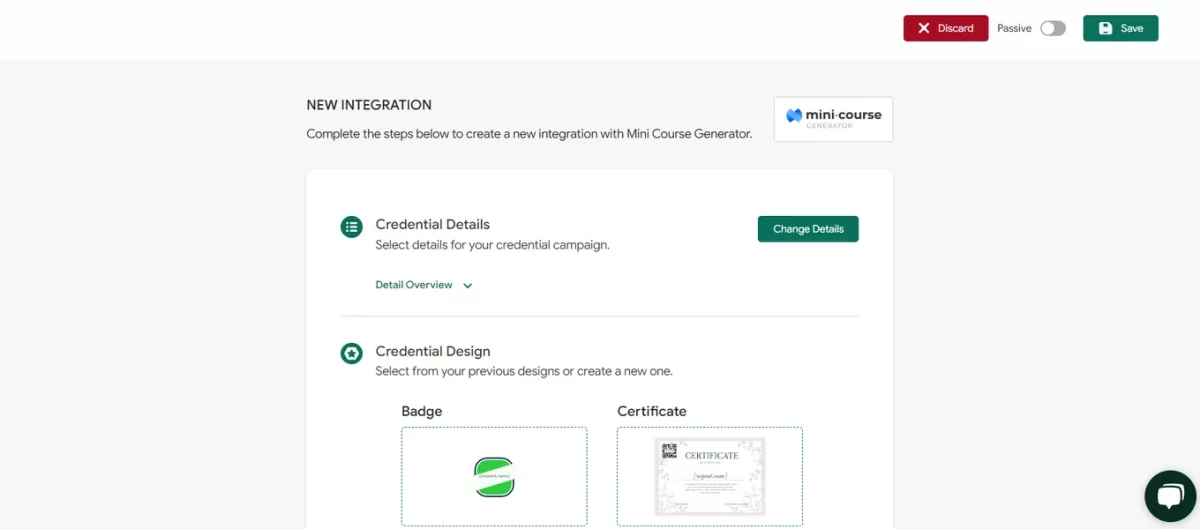Save the new integration

(1120, 28)
